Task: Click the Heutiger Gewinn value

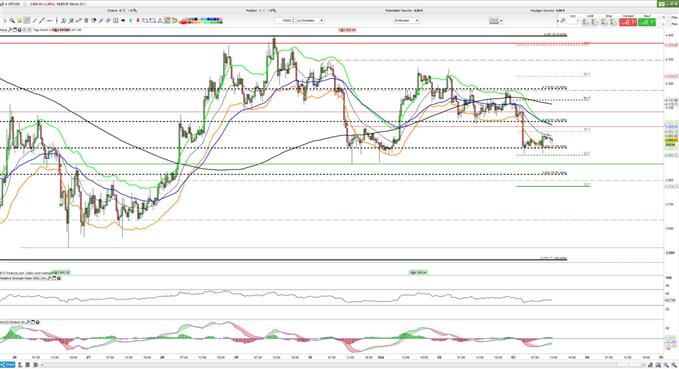Action: pos(560,10)
